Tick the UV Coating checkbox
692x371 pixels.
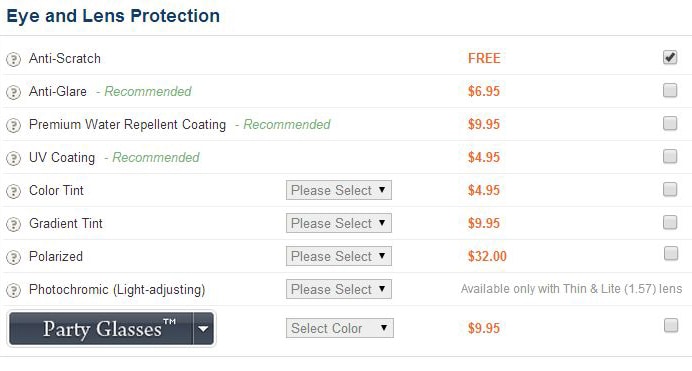pyautogui.click(x=670, y=156)
